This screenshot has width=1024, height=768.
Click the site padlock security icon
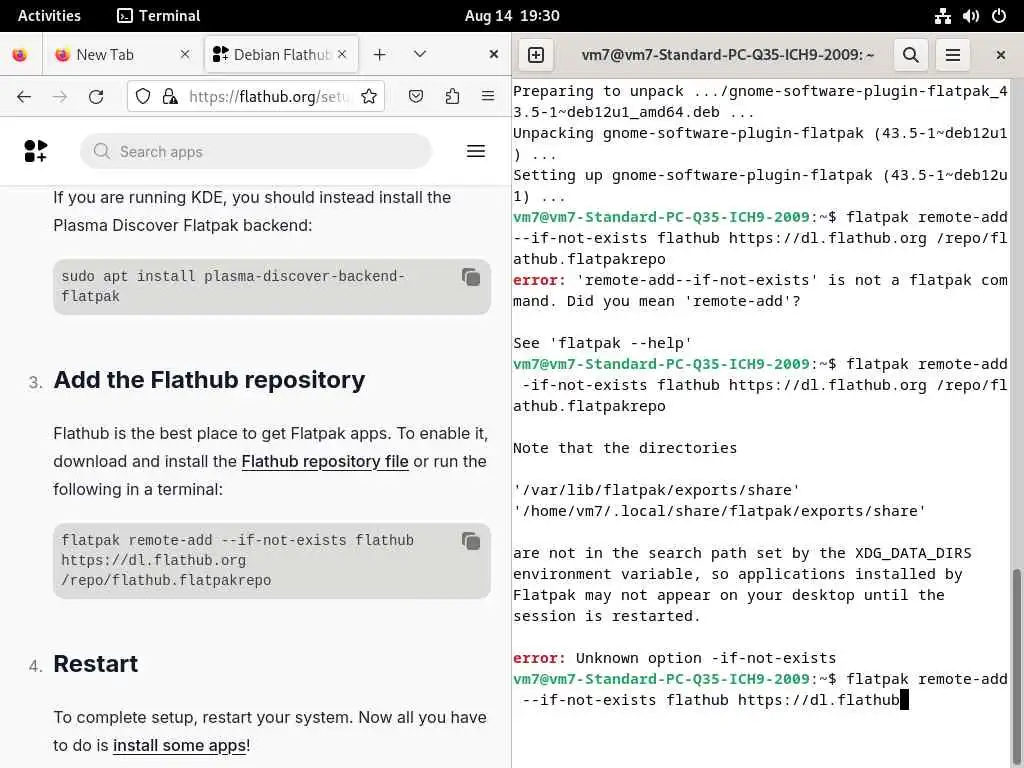click(170, 97)
